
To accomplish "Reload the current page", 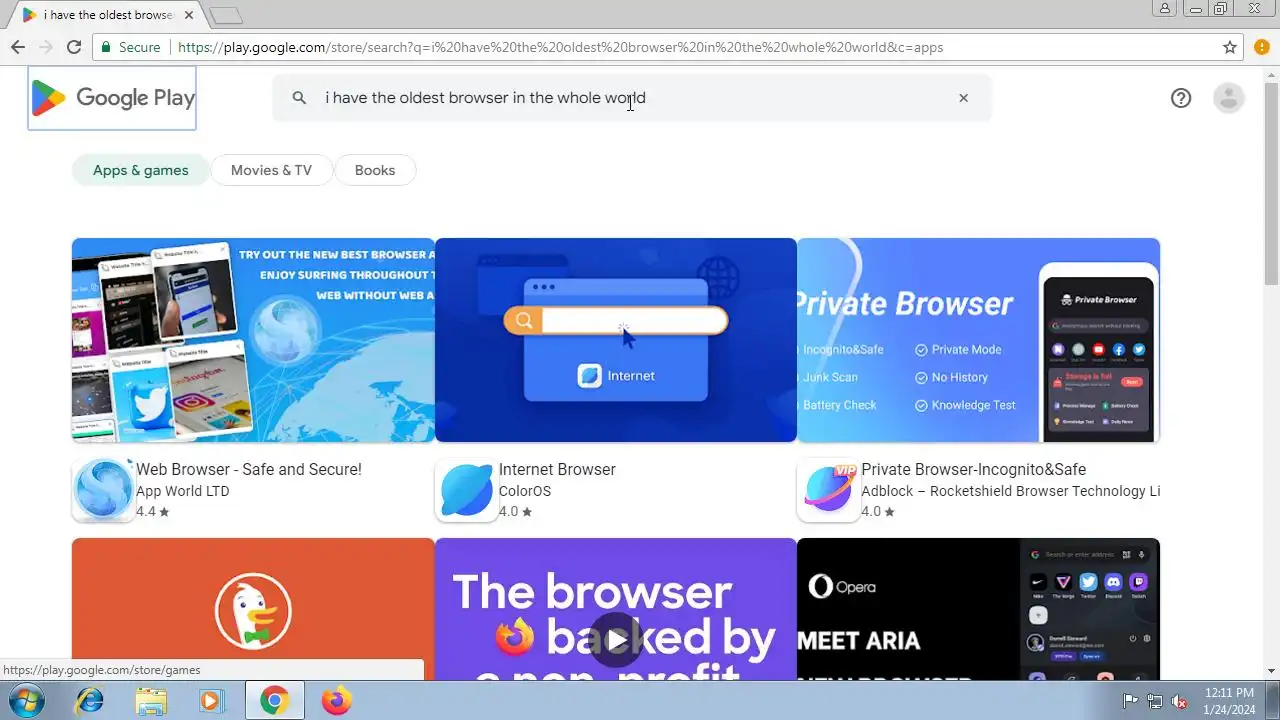I will click(x=73, y=47).
